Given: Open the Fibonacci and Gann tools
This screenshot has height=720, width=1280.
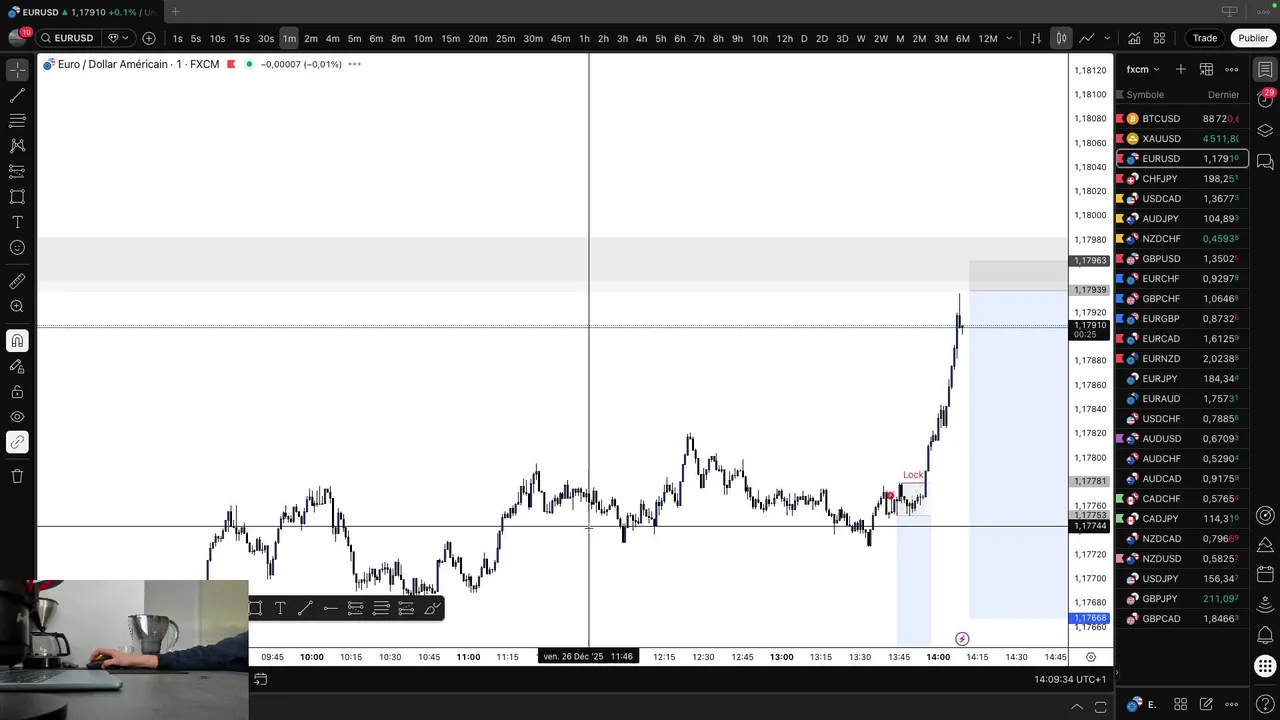Looking at the screenshot, I should tap(17, 121).
